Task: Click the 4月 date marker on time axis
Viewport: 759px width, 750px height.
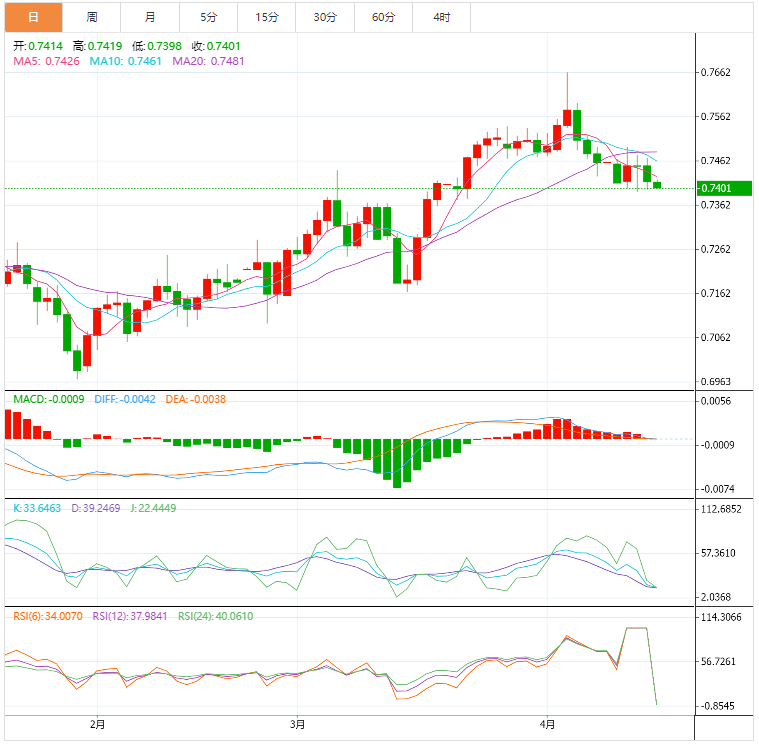Action: click(546, 723)
